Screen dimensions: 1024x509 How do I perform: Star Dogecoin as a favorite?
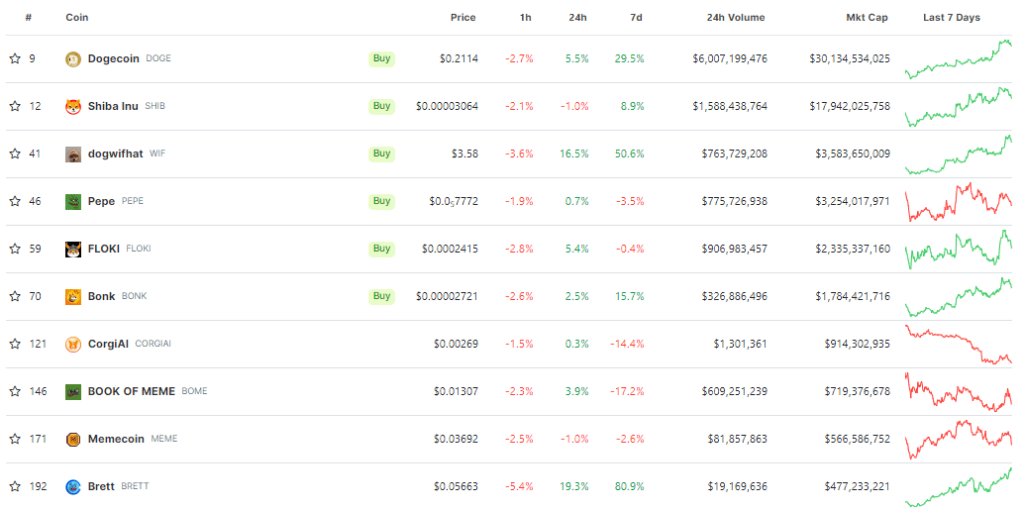(14, 59)
